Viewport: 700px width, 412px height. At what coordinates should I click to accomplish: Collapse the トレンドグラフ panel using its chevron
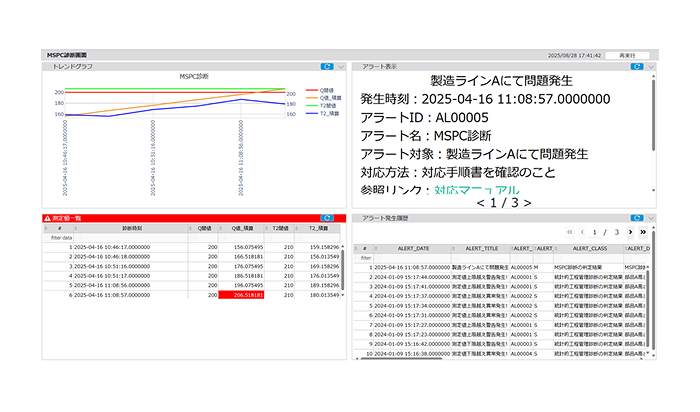pos(342,67)
